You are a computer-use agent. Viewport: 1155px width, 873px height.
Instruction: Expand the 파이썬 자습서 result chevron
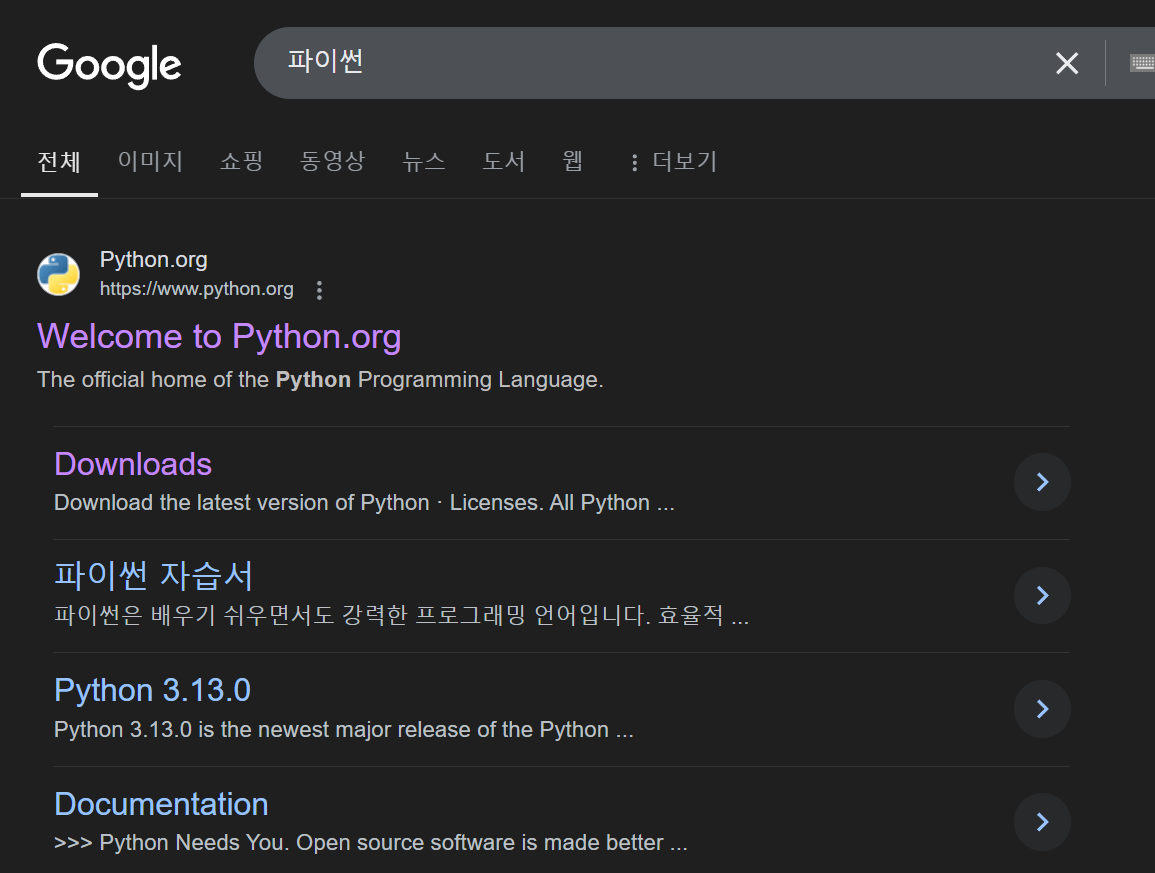[x=1042, y=595]
